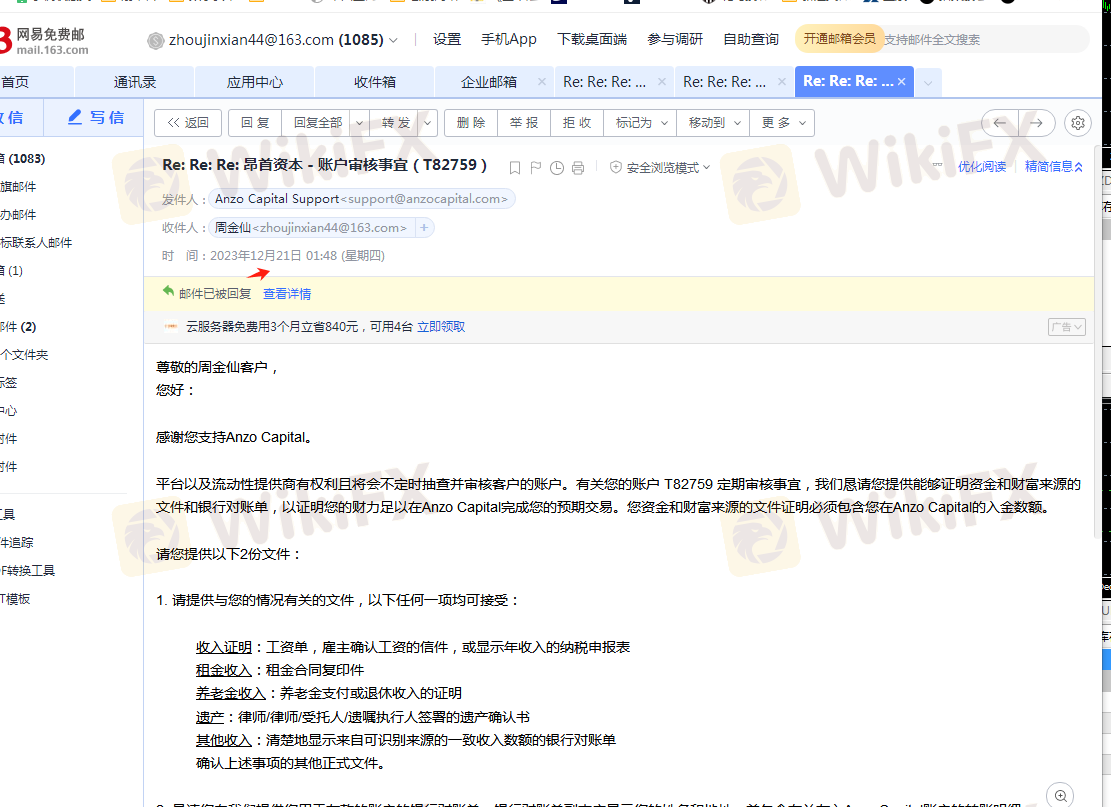Add recipient with the plus icon
This screenshot has width=1111, height=807.
click(x=424, y=227)
